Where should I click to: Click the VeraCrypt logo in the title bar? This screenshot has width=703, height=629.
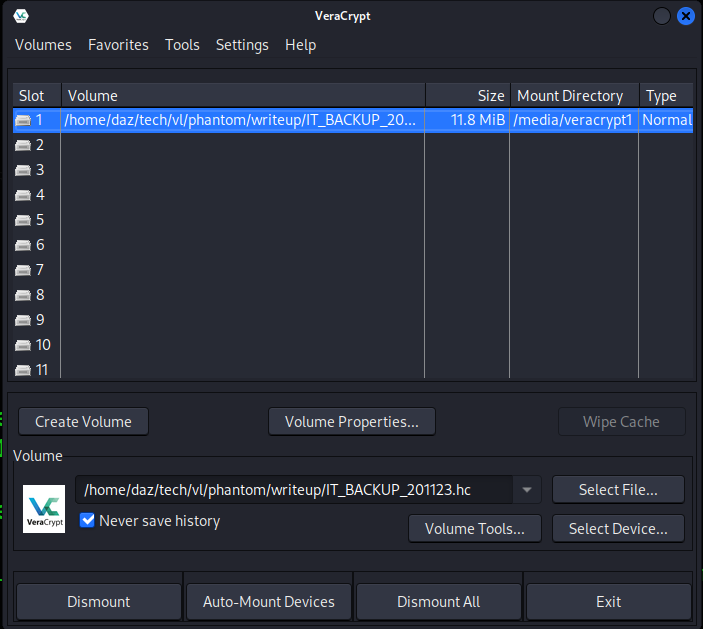click(x=21, y=16)
